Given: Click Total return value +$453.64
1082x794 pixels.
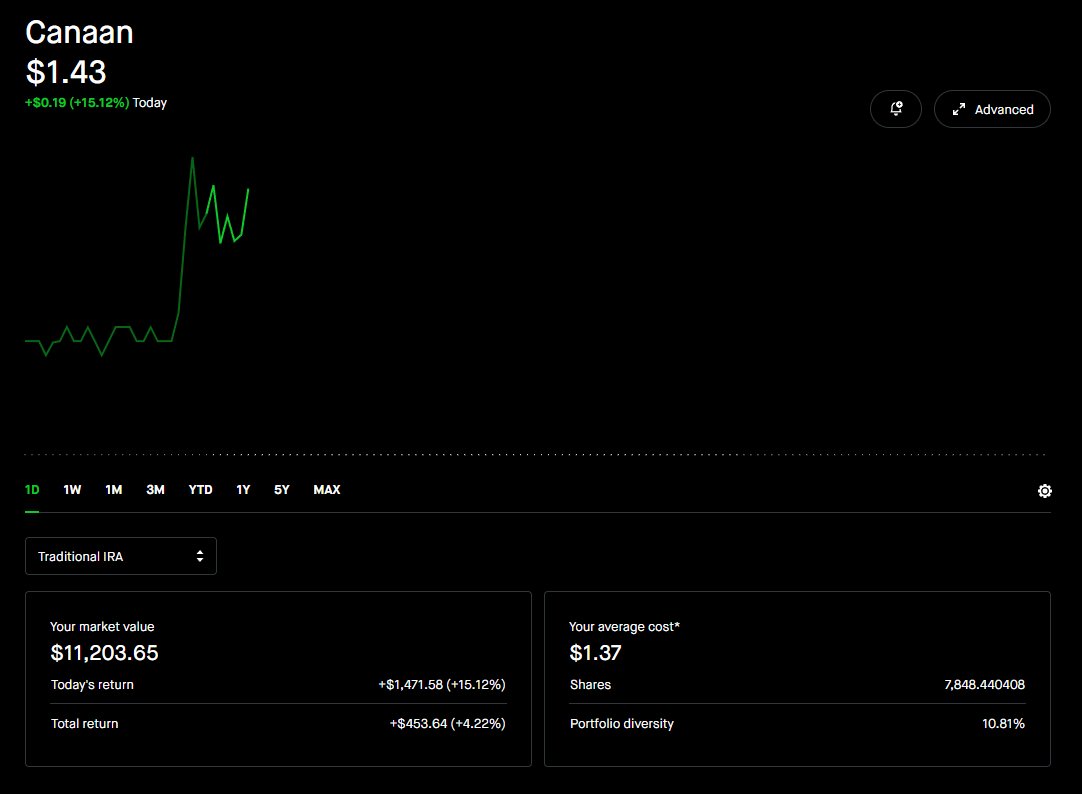Looking at the screenshot, I should 447,723.
